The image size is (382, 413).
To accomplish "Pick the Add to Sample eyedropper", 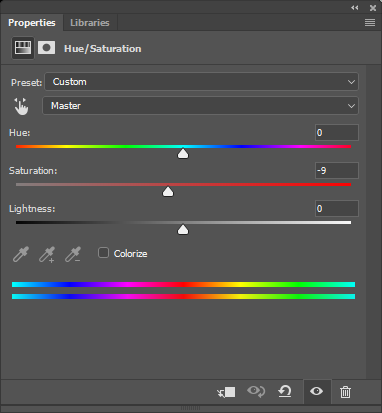I will coord(47,254).
